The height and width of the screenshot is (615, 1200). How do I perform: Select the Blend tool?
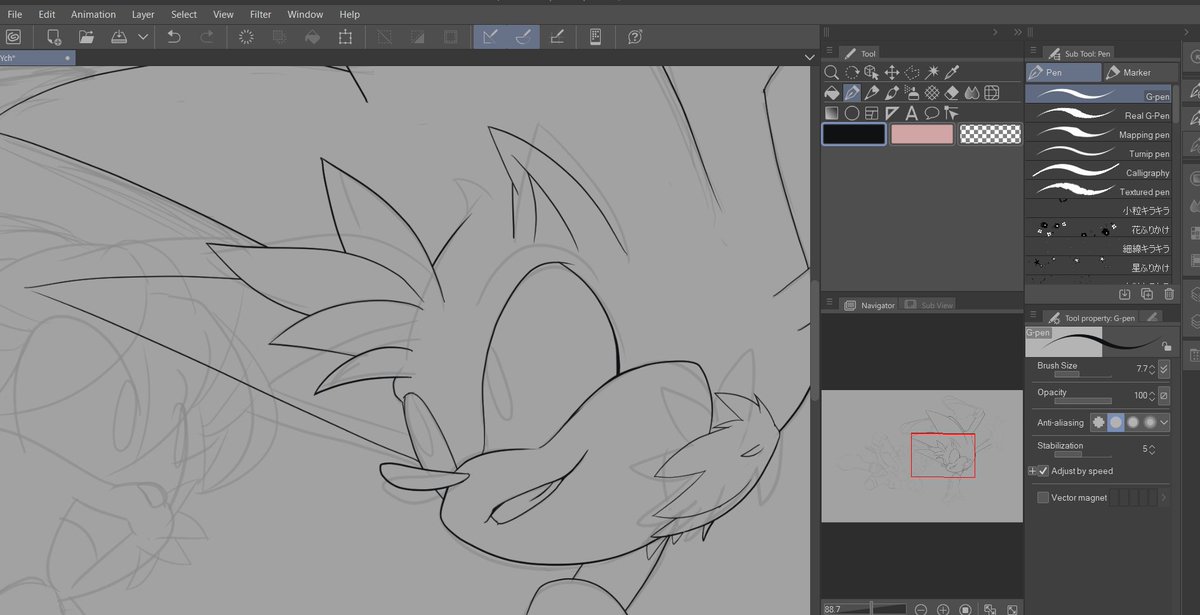(x=972, y=92)
